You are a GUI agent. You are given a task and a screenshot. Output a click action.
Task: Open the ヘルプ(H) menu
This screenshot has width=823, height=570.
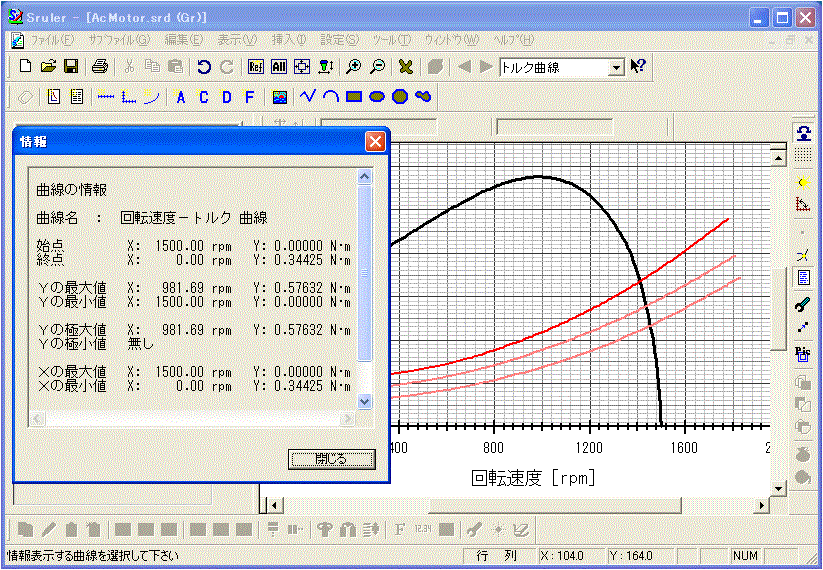pos(513,40)
